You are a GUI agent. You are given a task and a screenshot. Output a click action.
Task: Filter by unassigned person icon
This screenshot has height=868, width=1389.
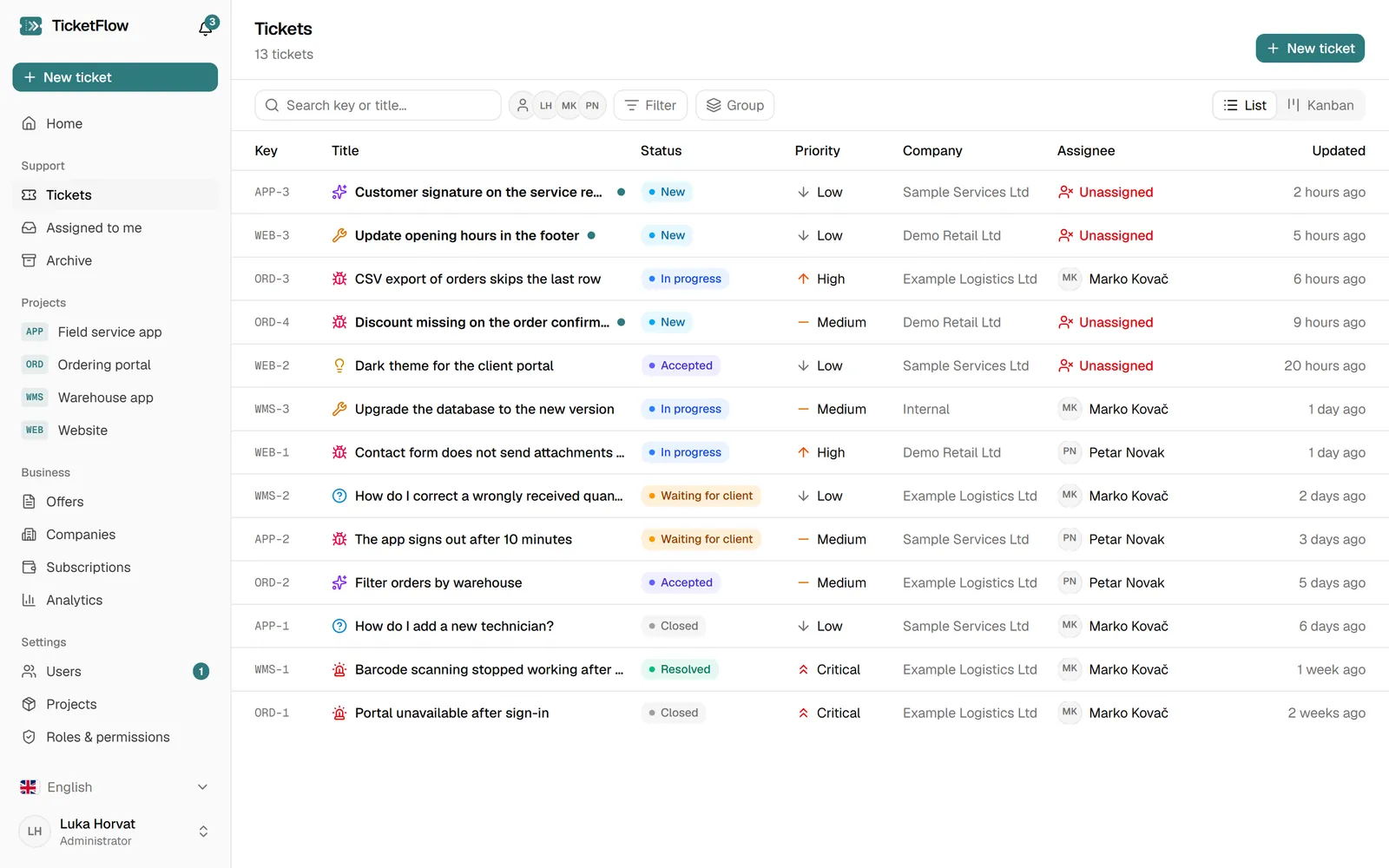coord(523,105)
